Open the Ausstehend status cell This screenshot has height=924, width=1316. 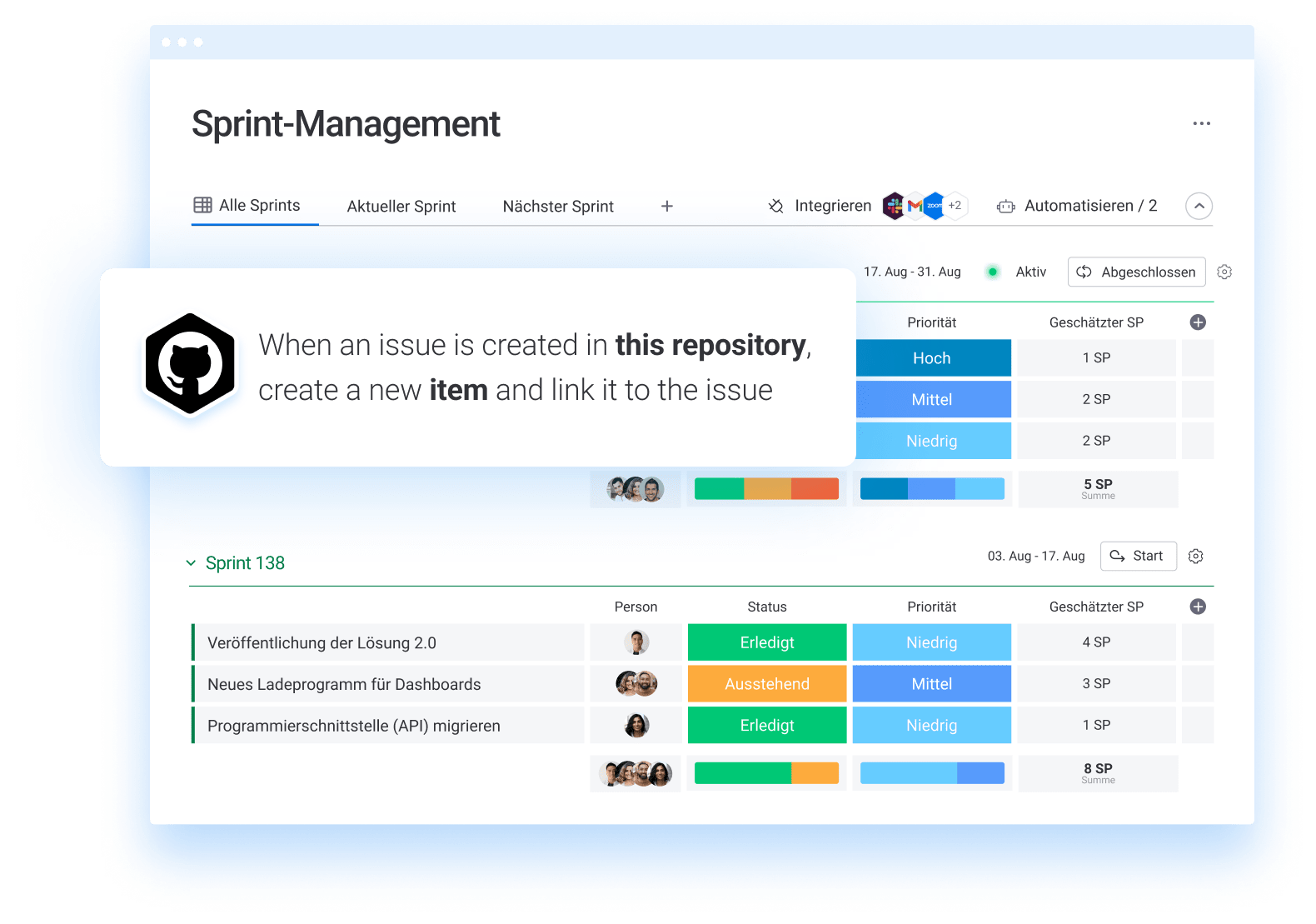click(x=767, y=684)
